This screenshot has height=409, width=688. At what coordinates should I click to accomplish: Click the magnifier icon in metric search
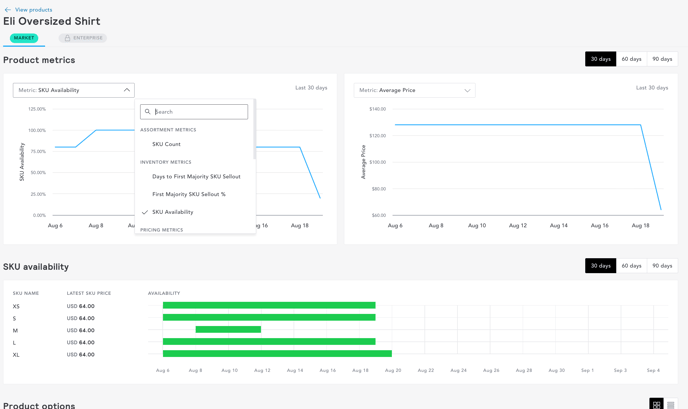pyautogui.click(x=148, y=112)
